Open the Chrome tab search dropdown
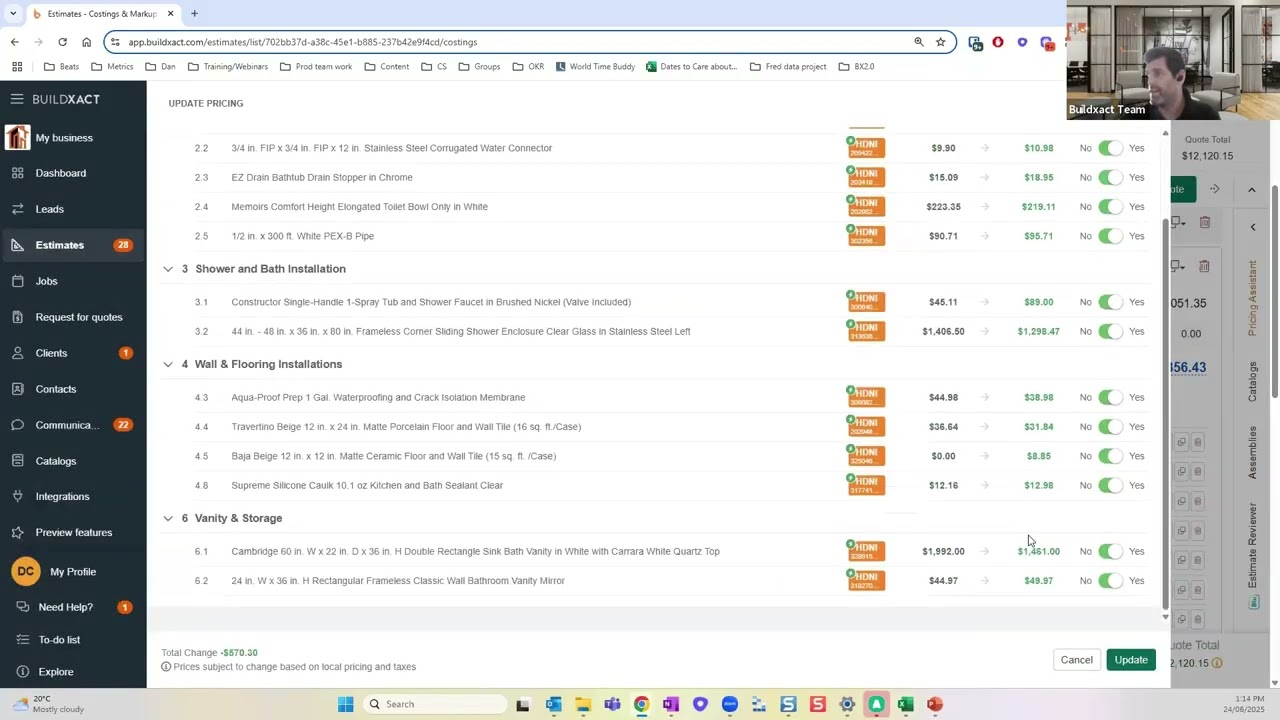Viewport: 1280px width, 720px height. click(x=12, y=14)
